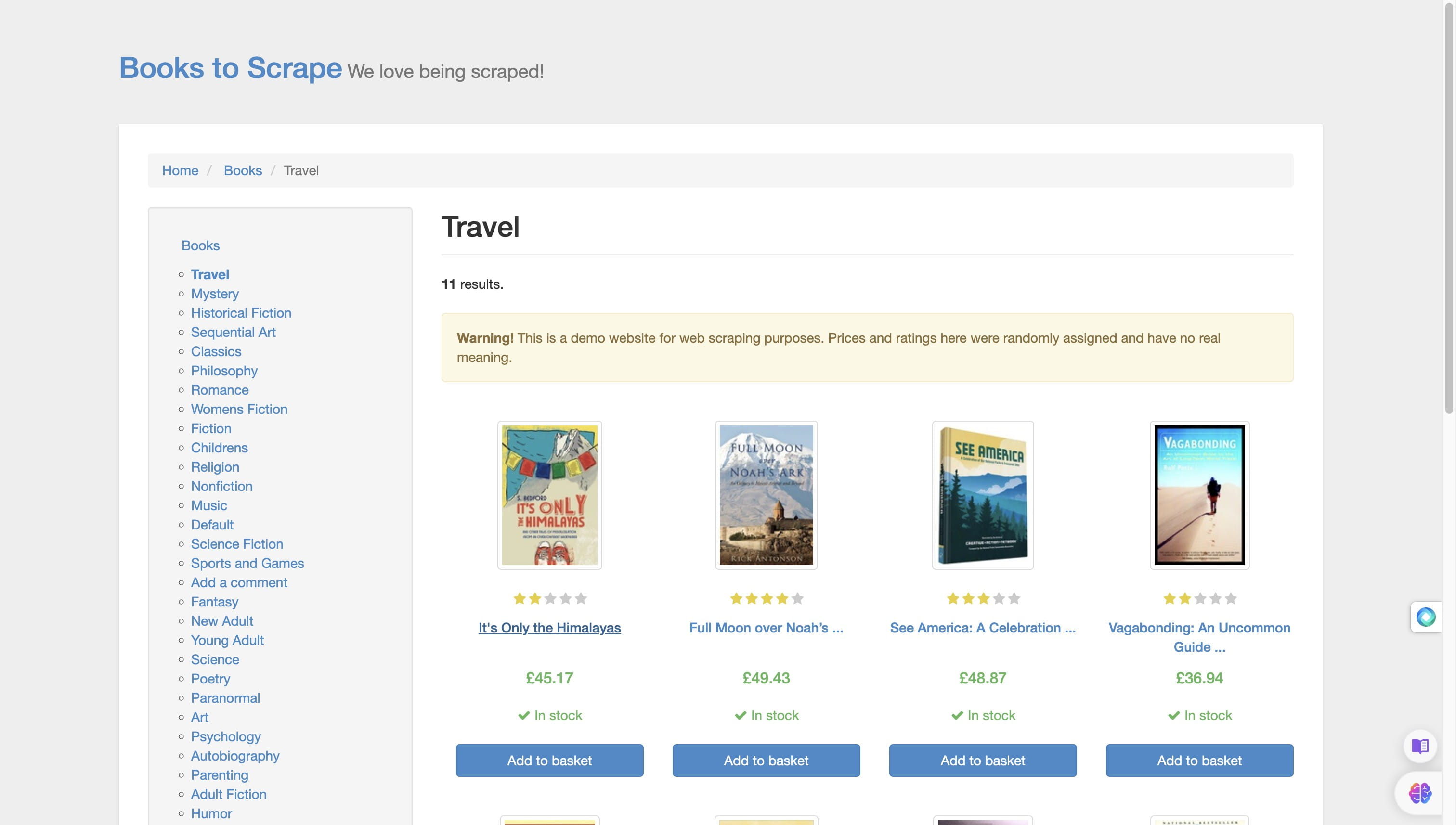Open Poetry category

point(210,679)
